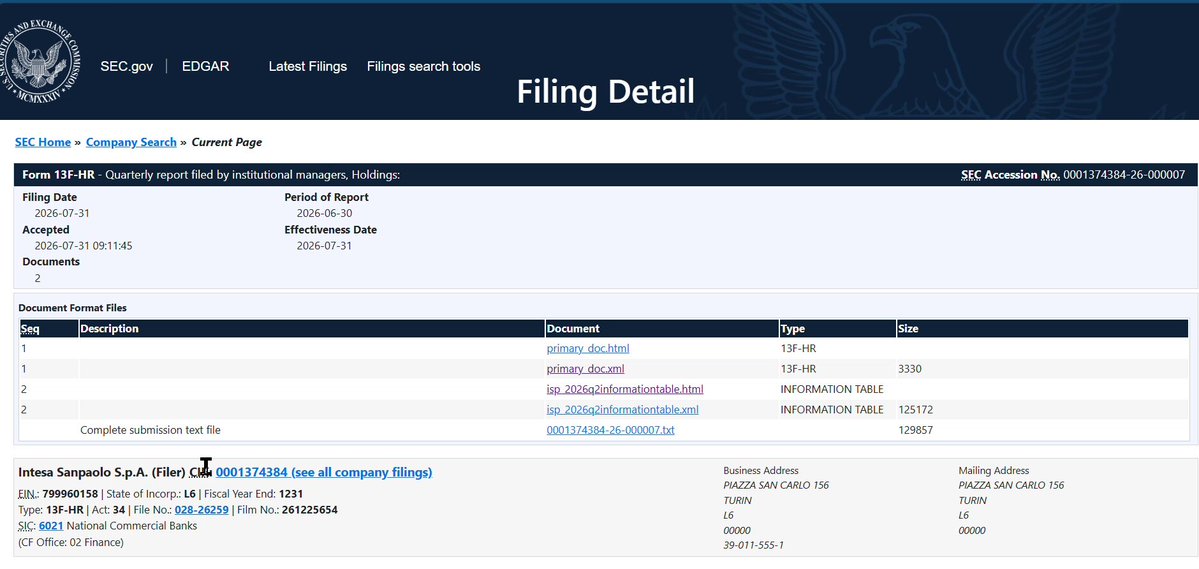Screen dimensions: 1199x569
Task: Click 'Complete submission text file' description
Action: point(150,431)
